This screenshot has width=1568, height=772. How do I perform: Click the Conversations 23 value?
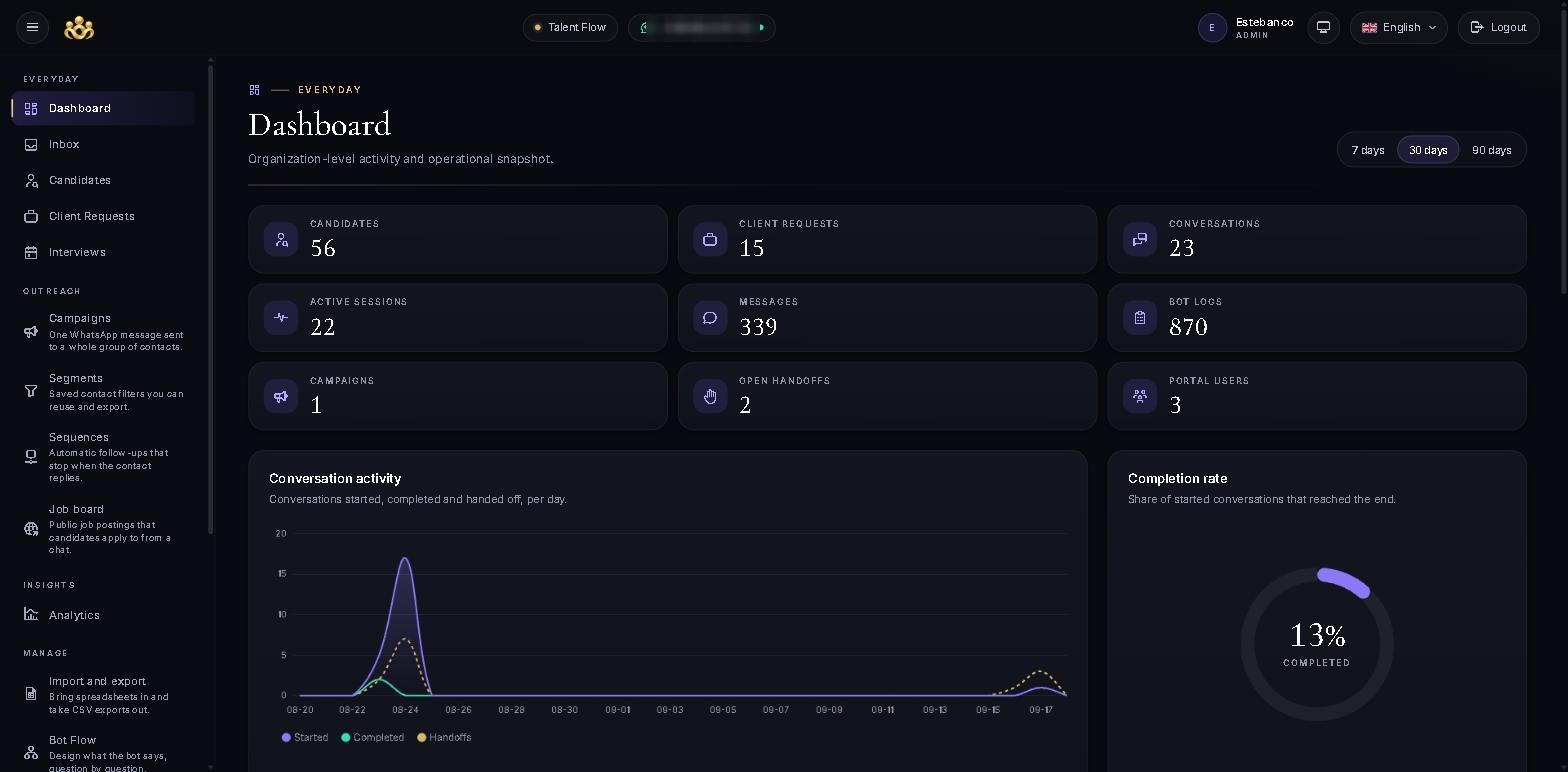click(1182, 248)
